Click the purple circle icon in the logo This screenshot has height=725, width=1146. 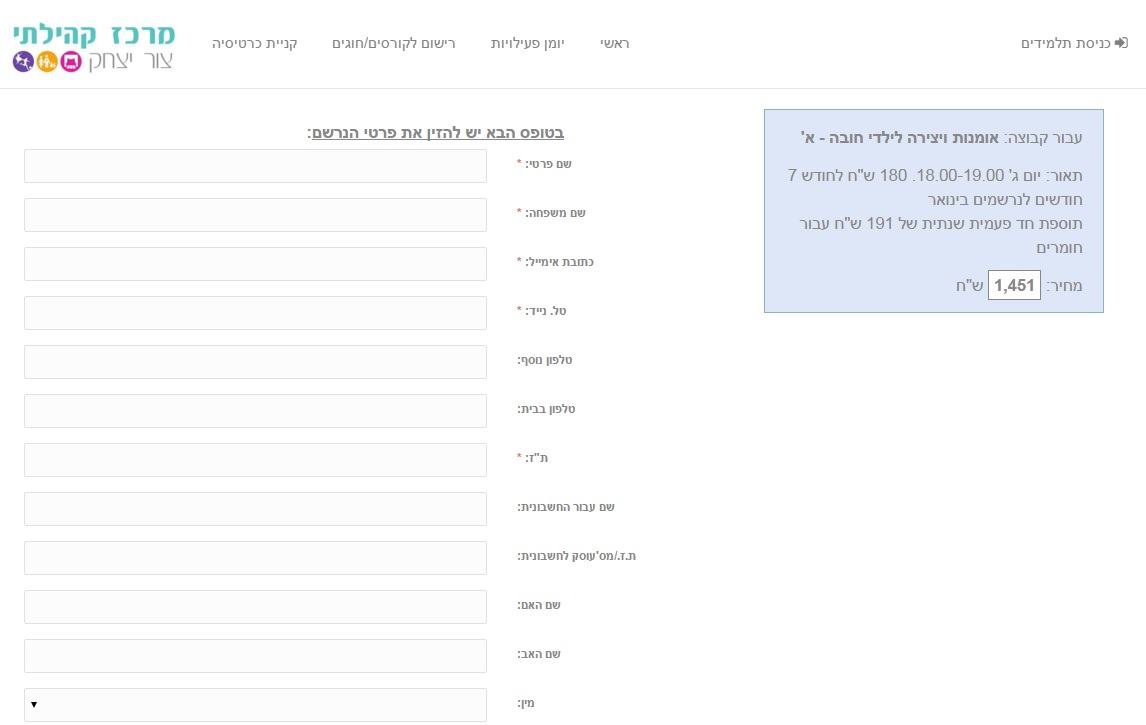point(22,62)
